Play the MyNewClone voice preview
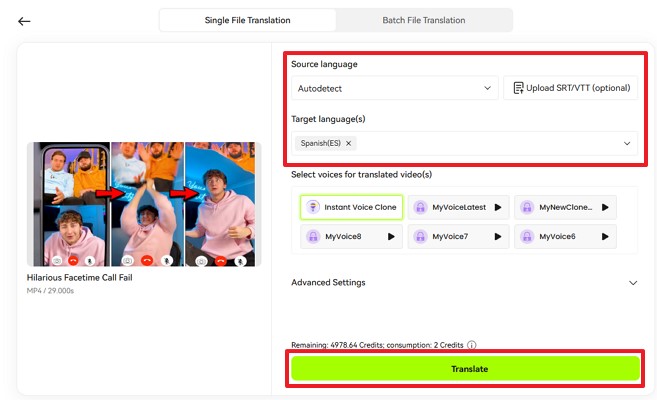Viewport: 657px width, 400px height. pos(605,207)
